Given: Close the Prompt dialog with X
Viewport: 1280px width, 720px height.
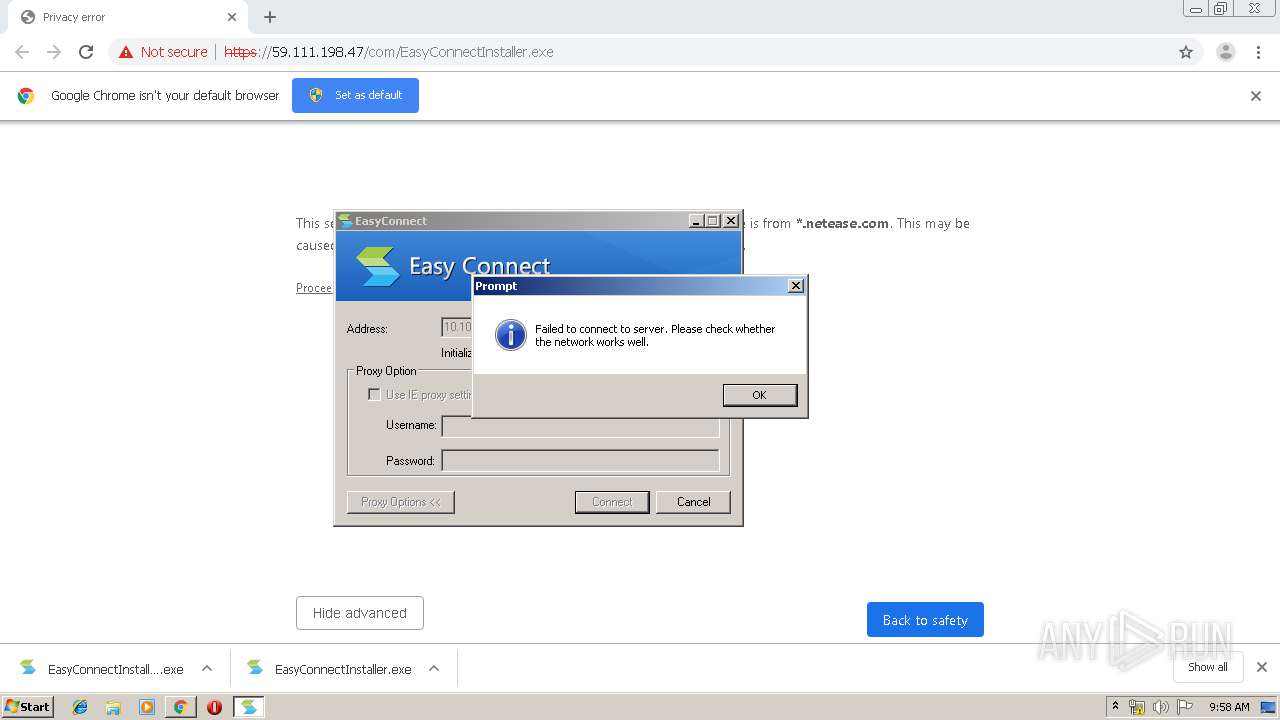Looking at the screenshot, I should 796,286.
